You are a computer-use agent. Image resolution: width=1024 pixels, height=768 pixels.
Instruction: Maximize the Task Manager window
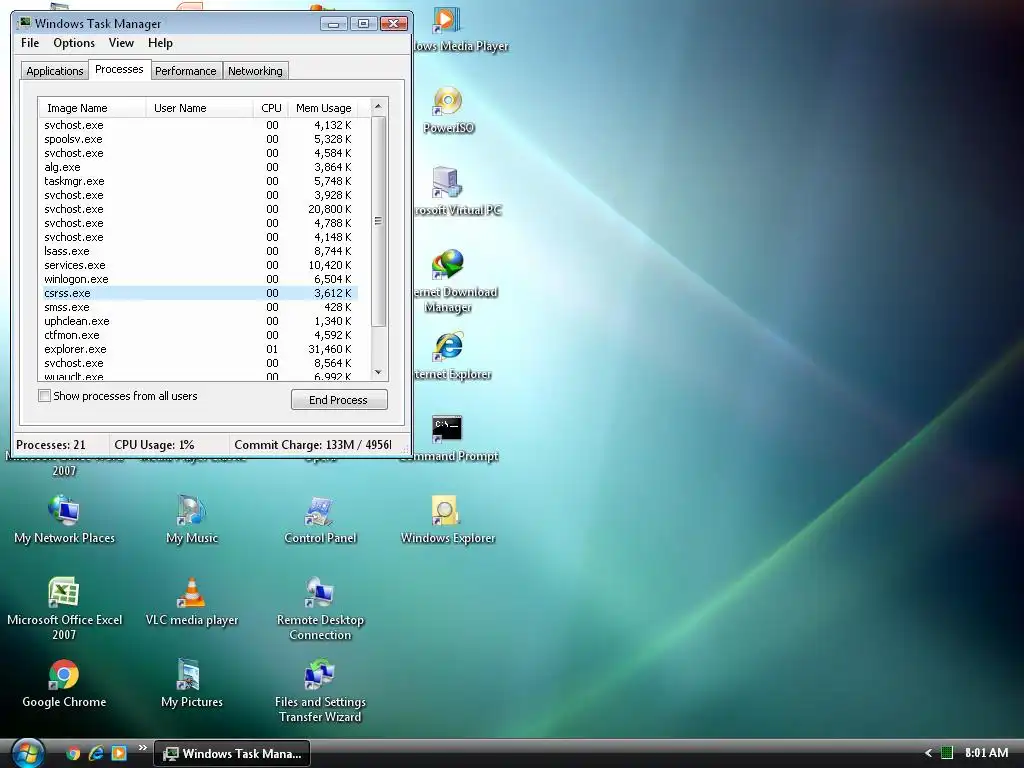click(364, 24)
